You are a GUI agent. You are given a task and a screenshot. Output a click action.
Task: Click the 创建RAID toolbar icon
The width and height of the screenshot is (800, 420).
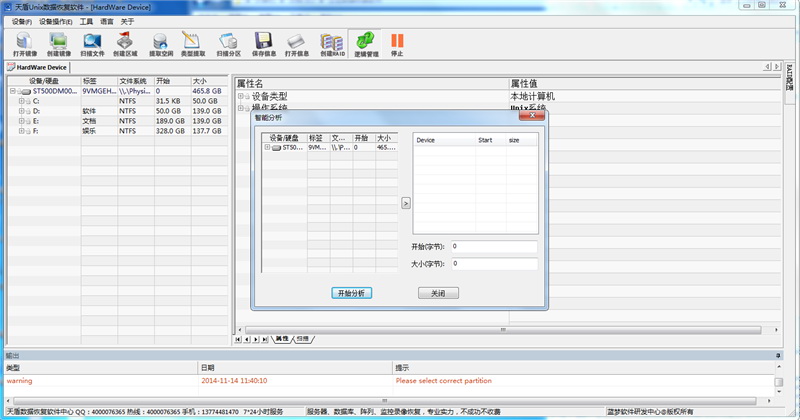[332, 44]
